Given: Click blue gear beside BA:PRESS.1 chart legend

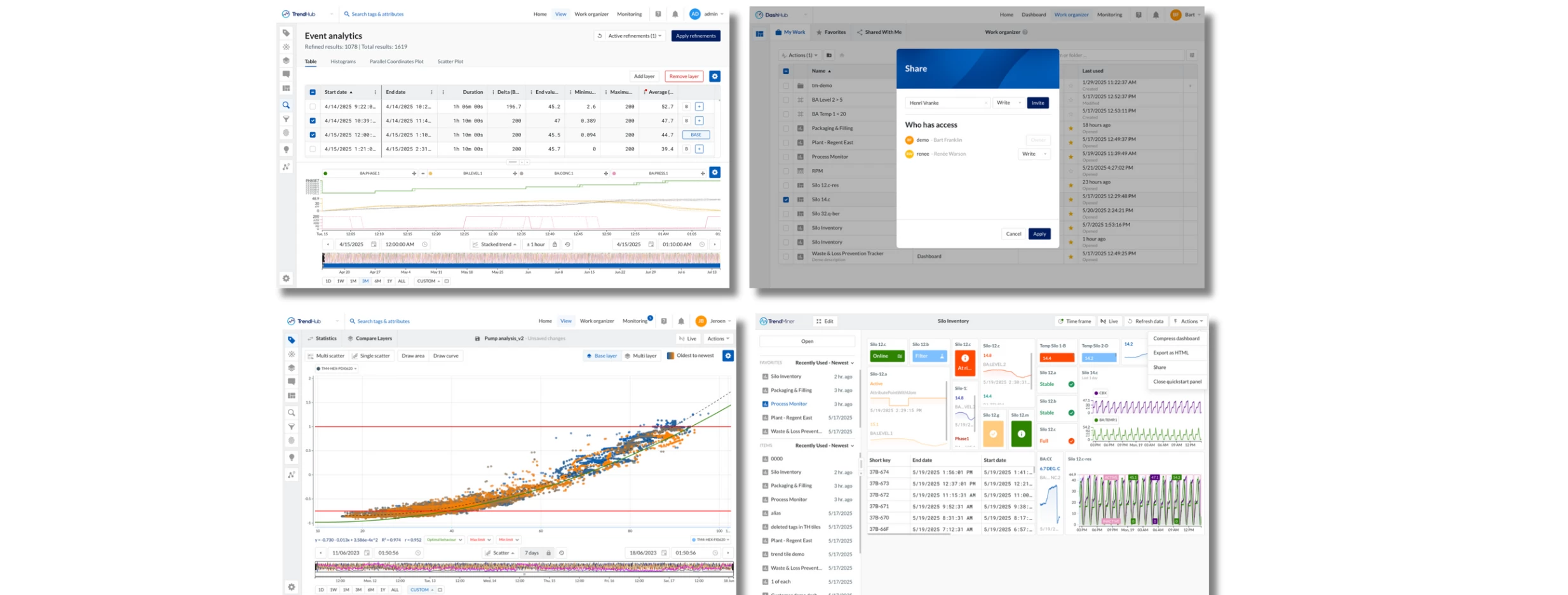Looking at the screenshot, I should [715, 172].
